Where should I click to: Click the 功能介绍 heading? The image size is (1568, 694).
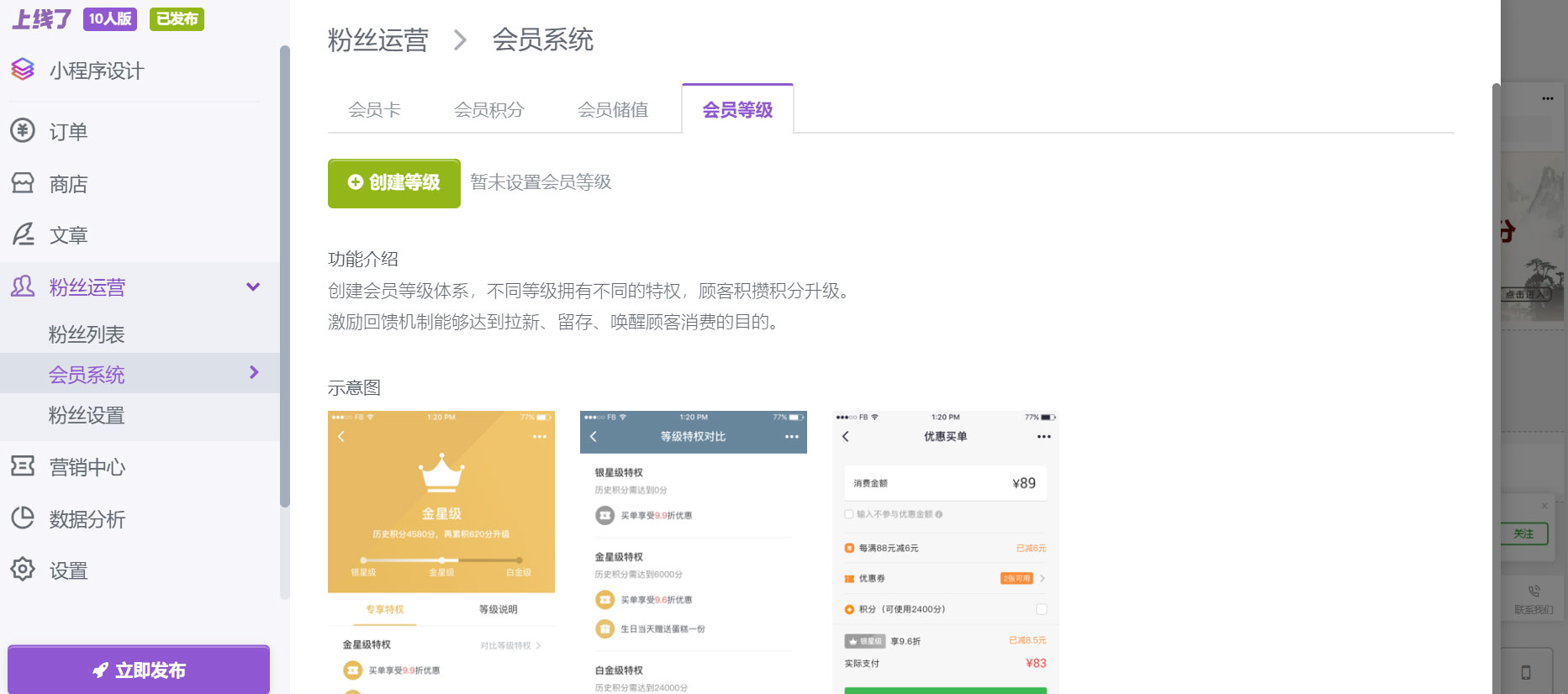point(363,259)
